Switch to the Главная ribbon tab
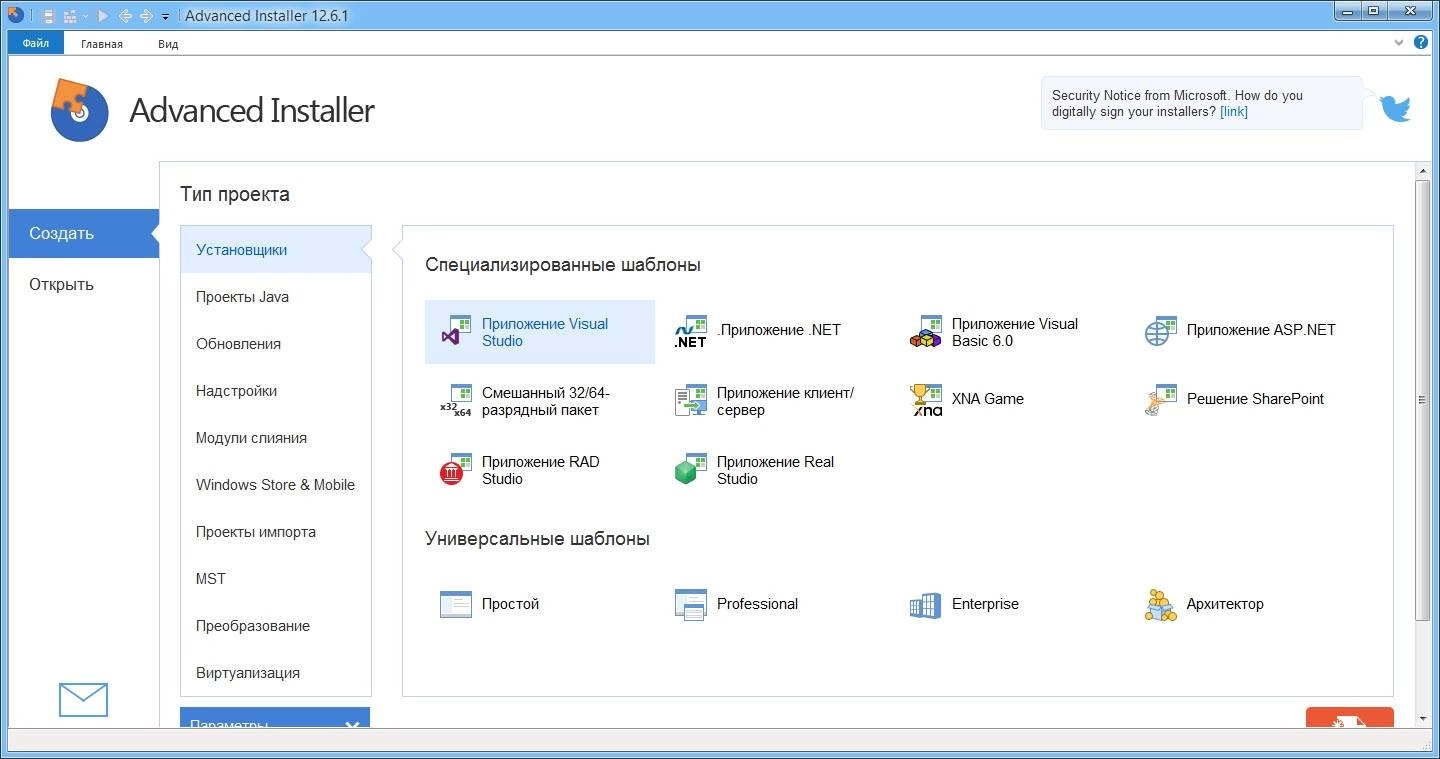This screenshot has width=1440, height=759. 102,44
